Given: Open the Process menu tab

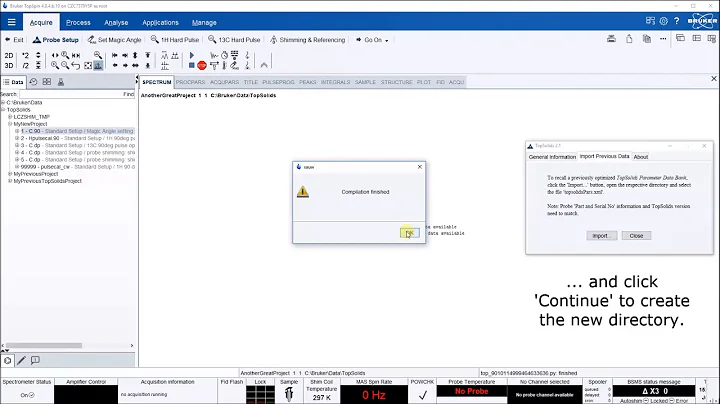Looking at the screenshot, I should tap(78, 22).
